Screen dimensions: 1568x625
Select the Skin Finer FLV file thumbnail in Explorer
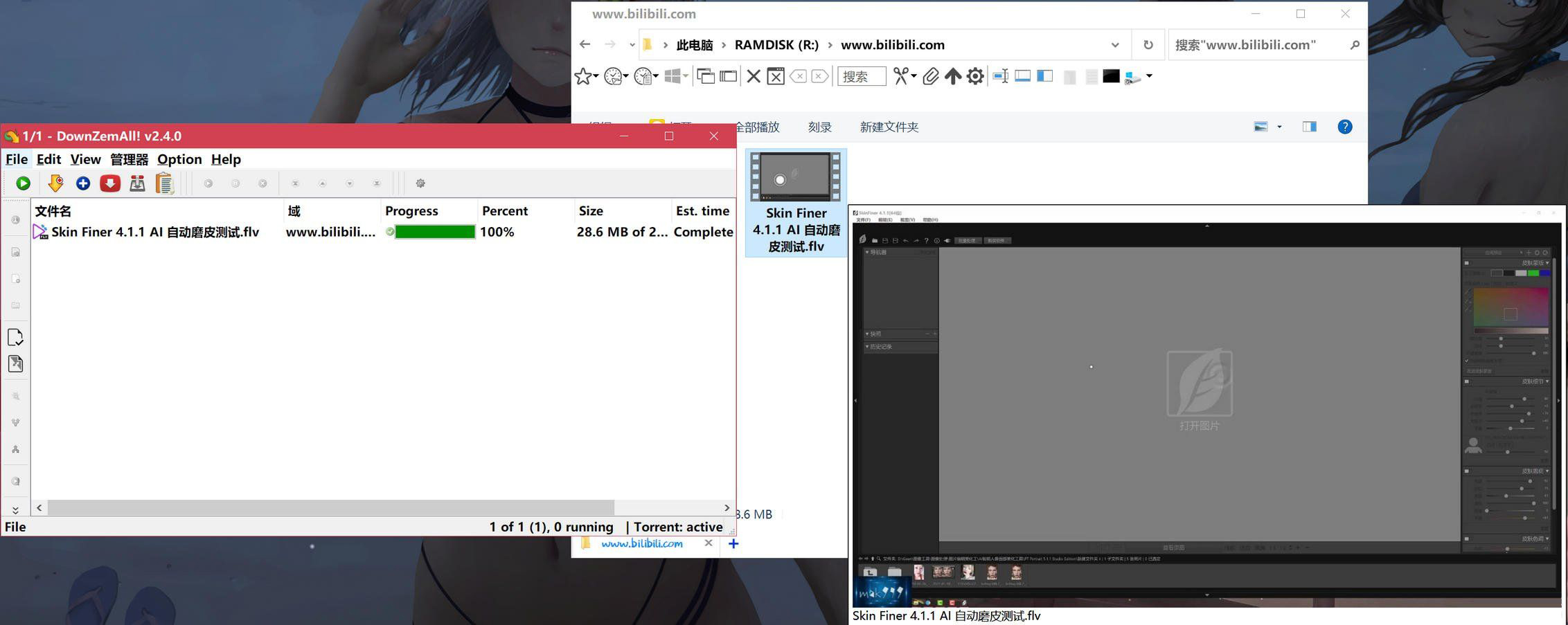(796, 203)
